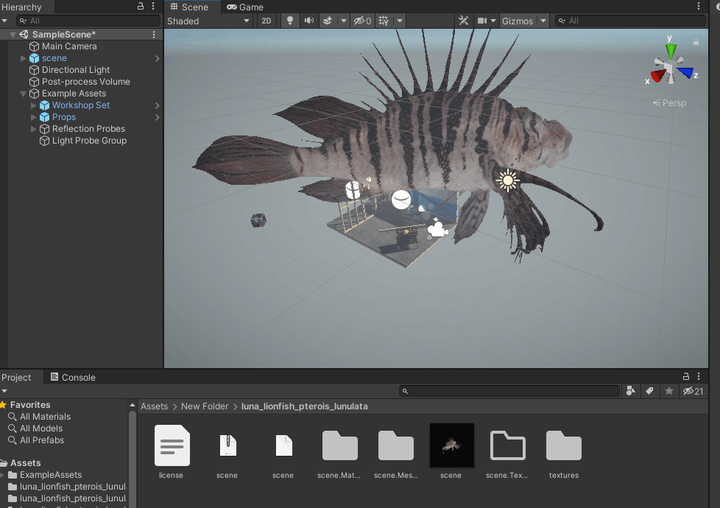
Task: Click X axis cone on orientation gizmo
Action: [x=658, y=75]
